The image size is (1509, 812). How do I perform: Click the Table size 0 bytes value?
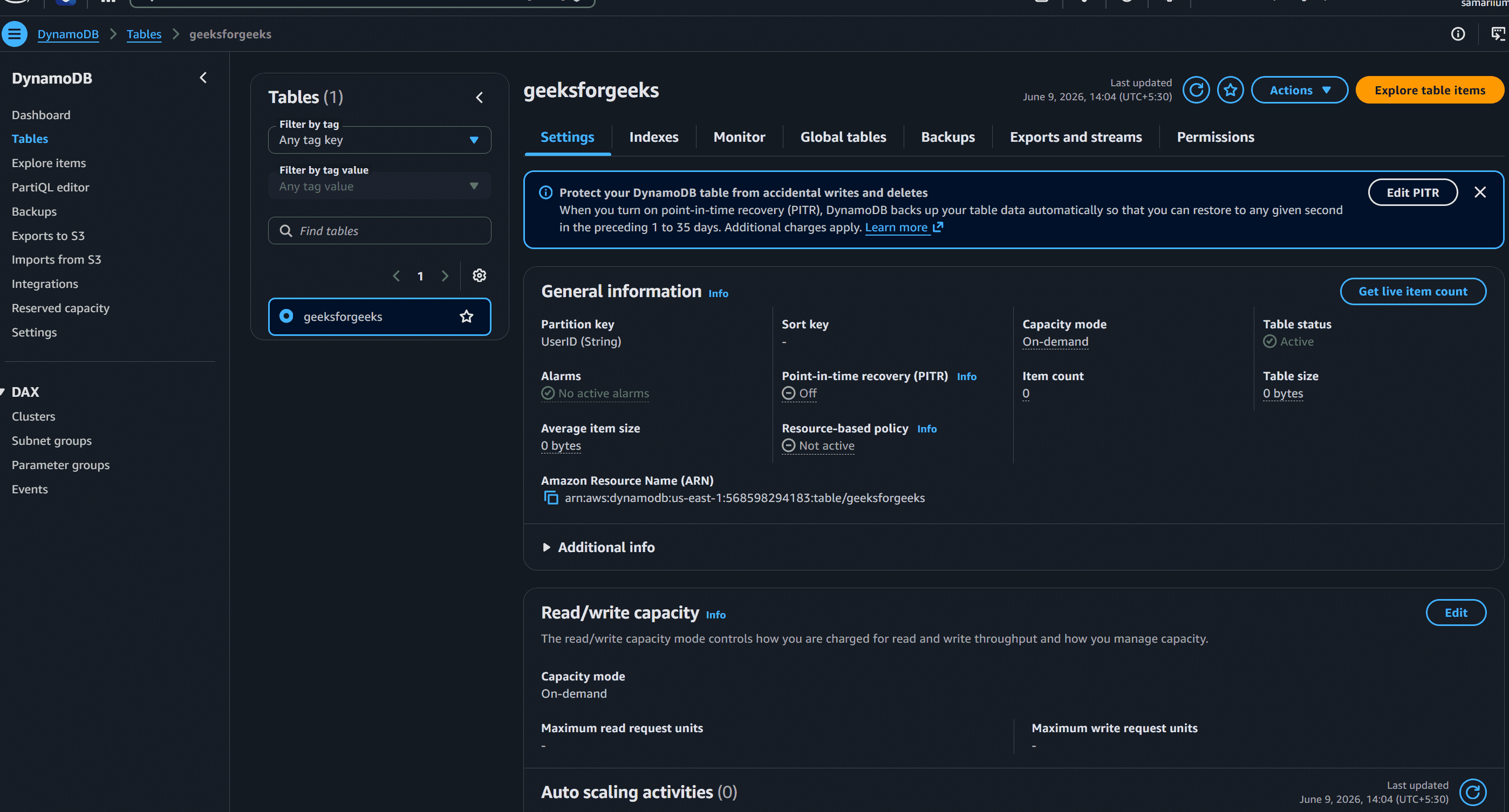pyautogui.click(x=1283, y=394)
